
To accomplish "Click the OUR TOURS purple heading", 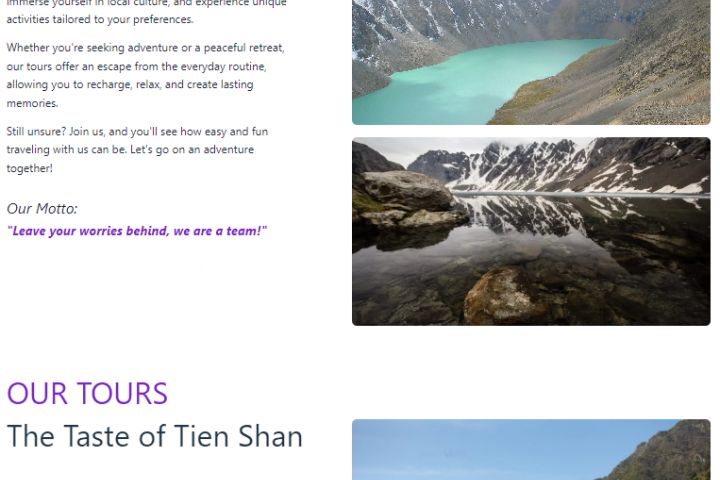I will [87, 393].
